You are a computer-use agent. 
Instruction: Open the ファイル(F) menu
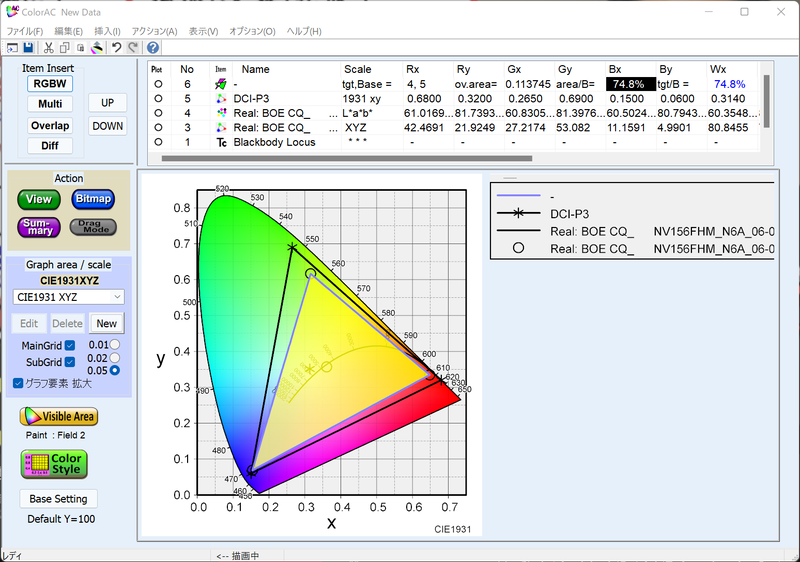point(24,31)
